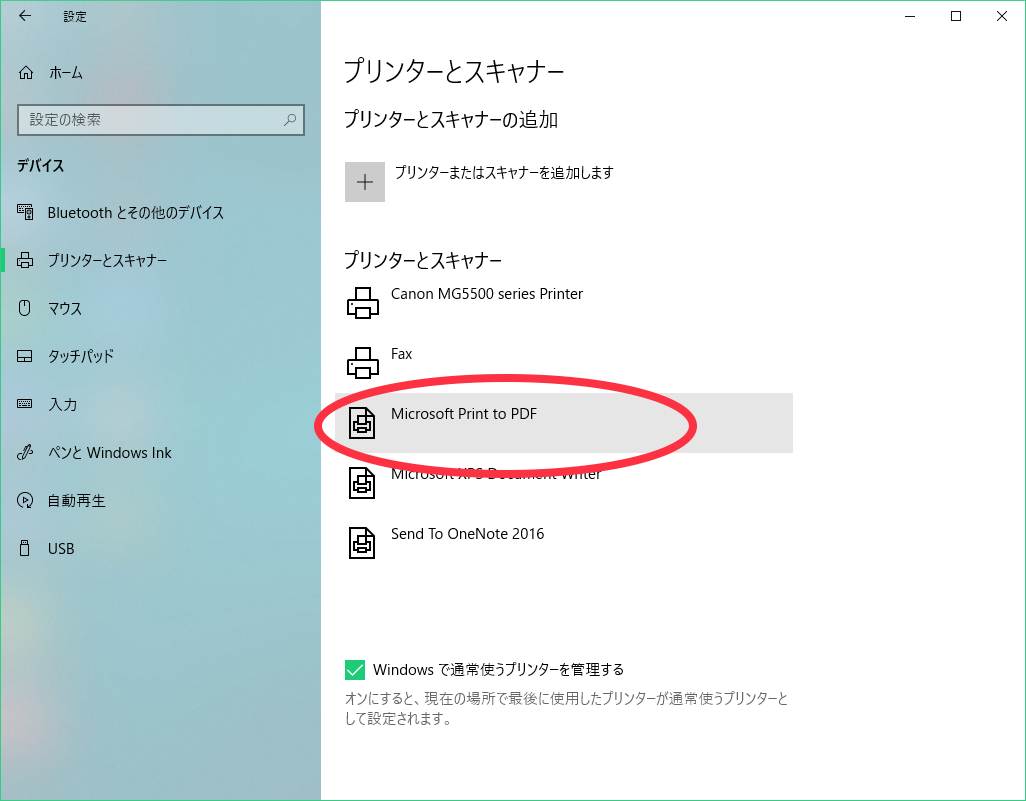Click the printer icon in sidebar
The width and height of the screenshot is (1026, 801).
(x=25, y=260)
